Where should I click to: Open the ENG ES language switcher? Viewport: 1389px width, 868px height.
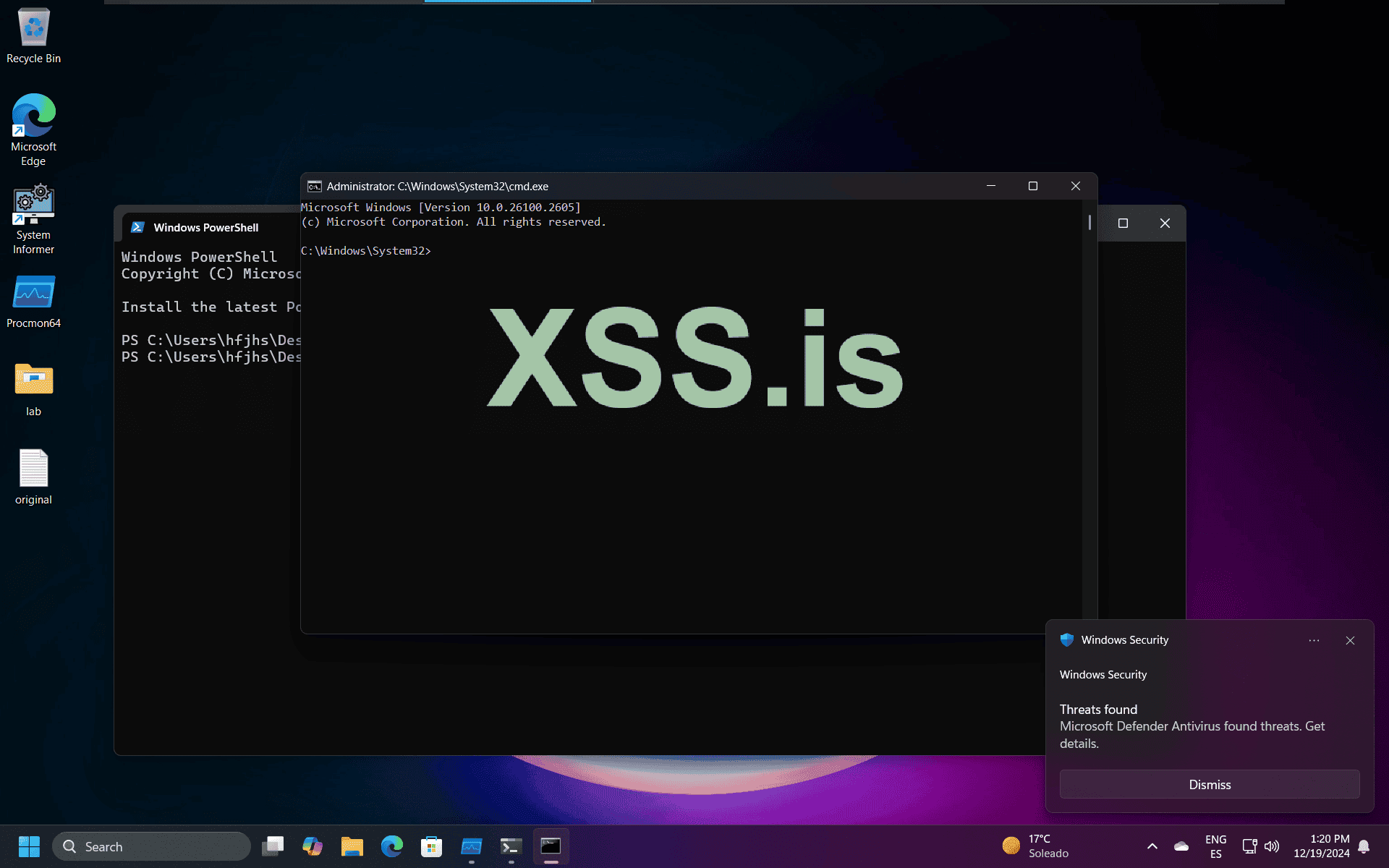[x=1215, y=846]
